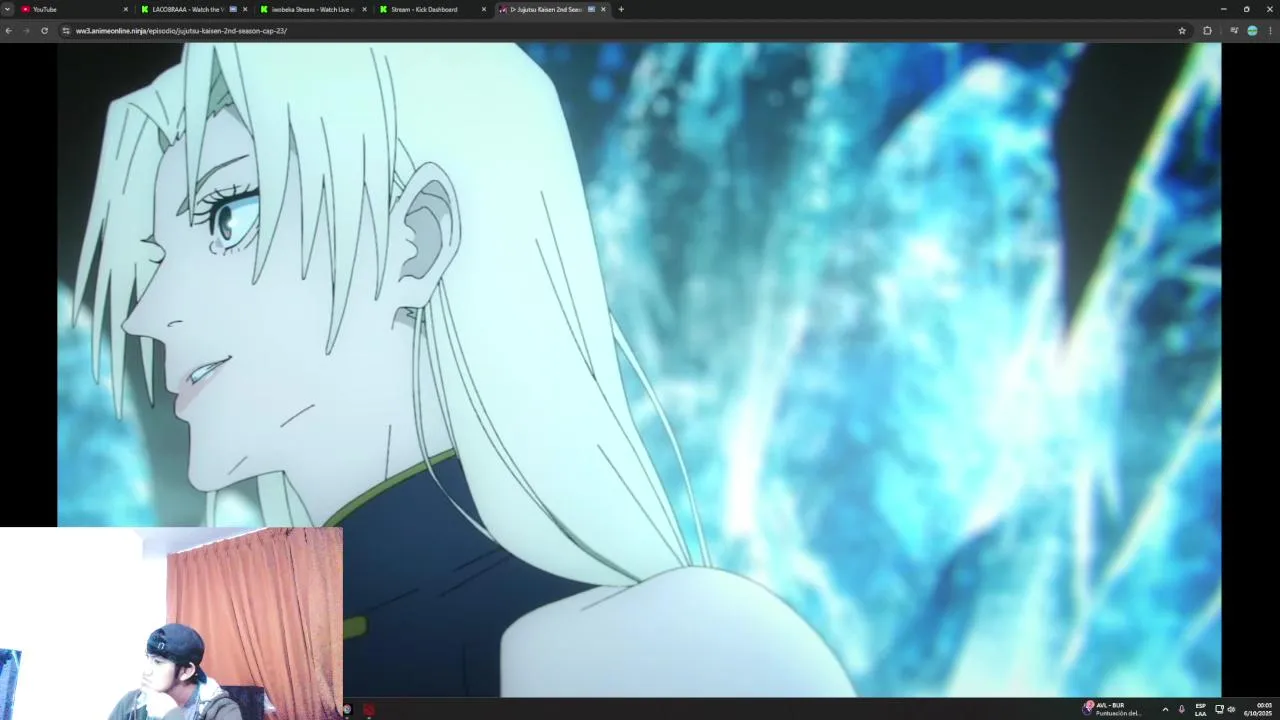
Task: Click media indicator on Jujutsu Kaisen tab
Action: point(591,9)
